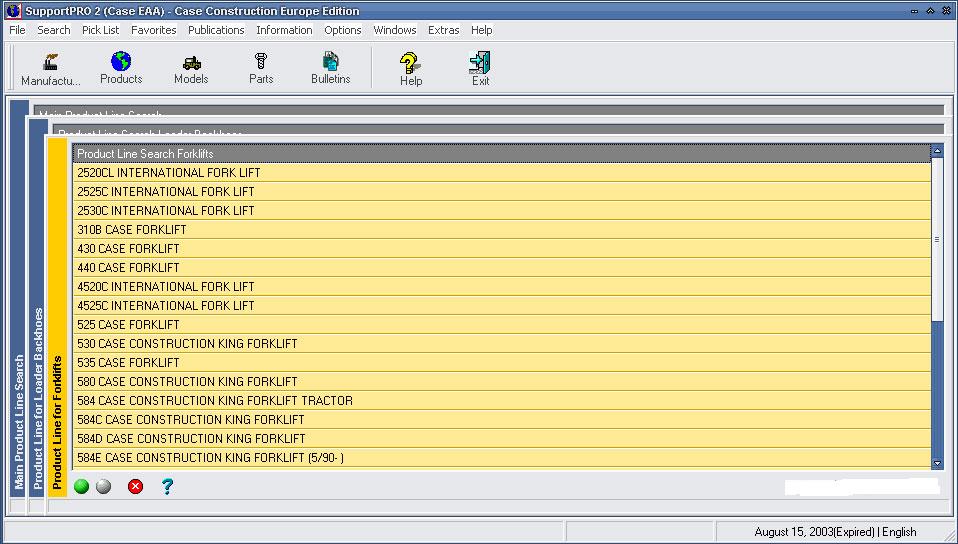
Task: Click scroll down arrow of forklift list
Action: point(937,464)
